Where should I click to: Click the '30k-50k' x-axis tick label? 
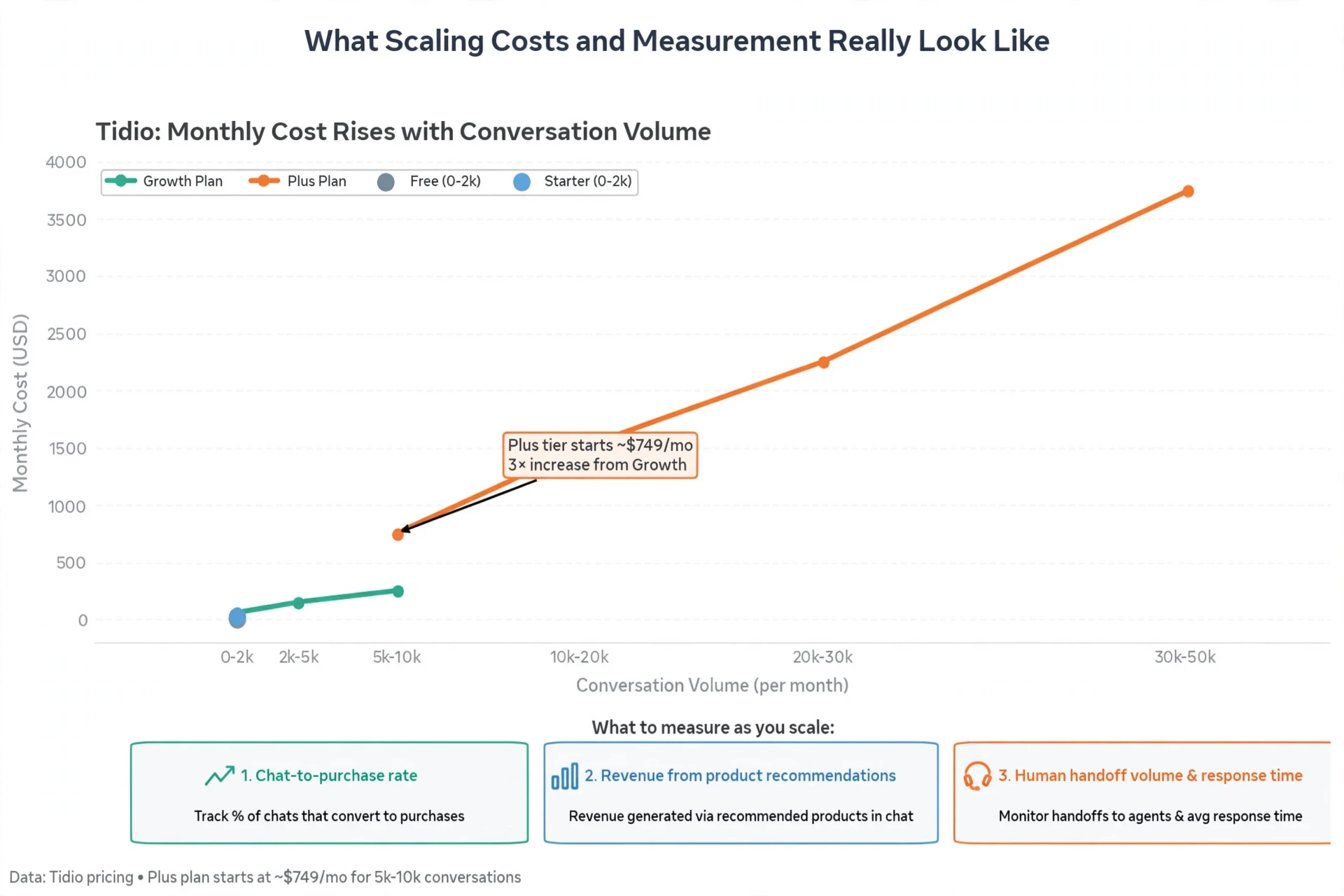tap(1185, 657)
